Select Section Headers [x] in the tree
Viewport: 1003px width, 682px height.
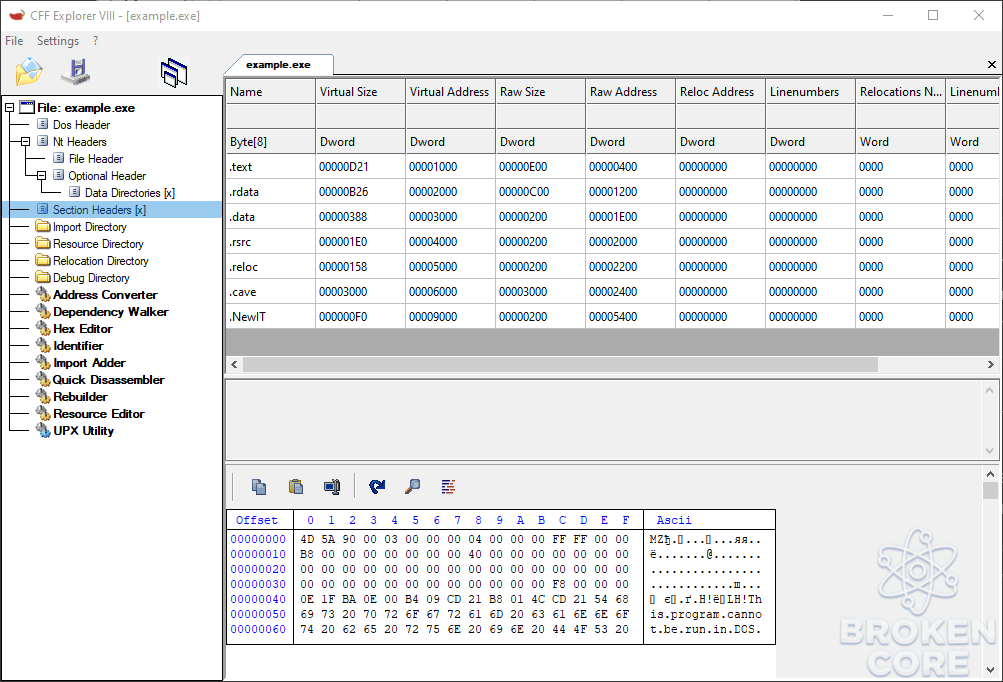(x=99, y=209)
